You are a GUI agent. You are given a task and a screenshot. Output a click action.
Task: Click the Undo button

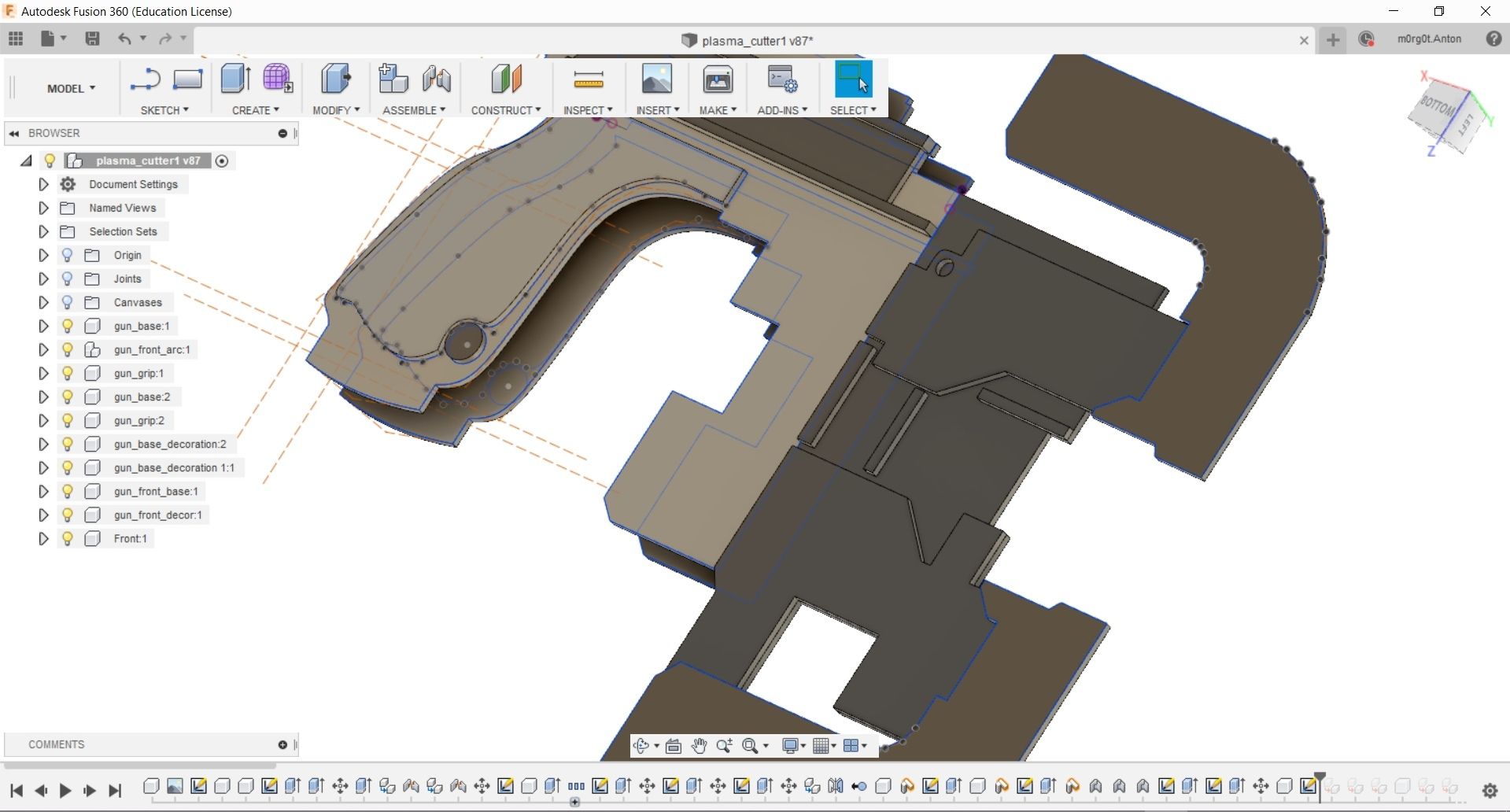(x=126, y=39)
